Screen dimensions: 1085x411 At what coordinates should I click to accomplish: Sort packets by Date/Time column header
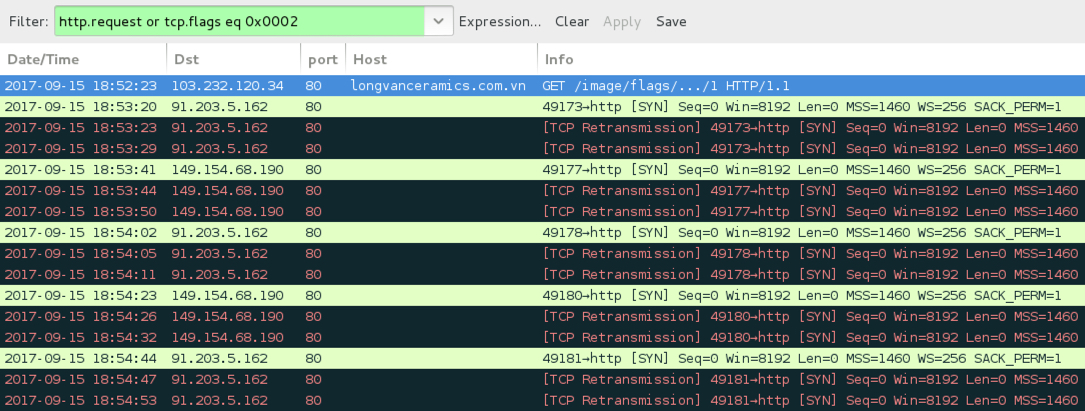pyautogui.click(x=83, y=60)
